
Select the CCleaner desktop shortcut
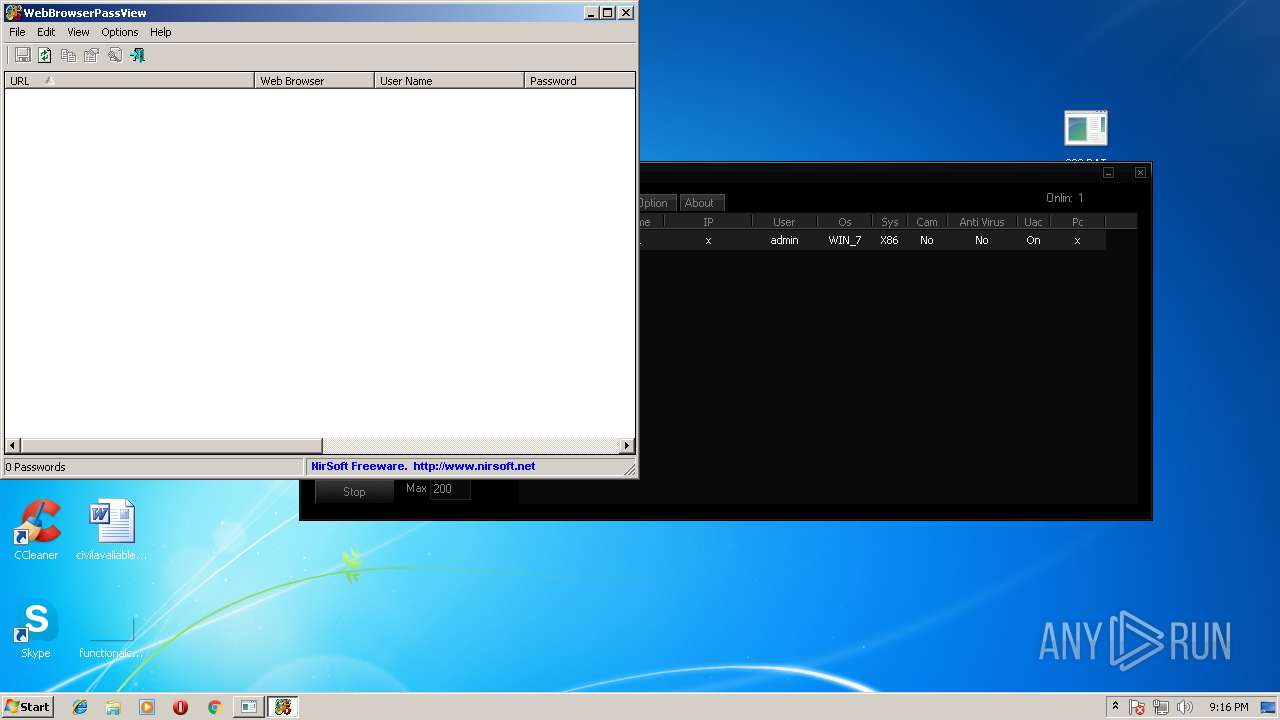pyautogui.click(x=36, y=530)
